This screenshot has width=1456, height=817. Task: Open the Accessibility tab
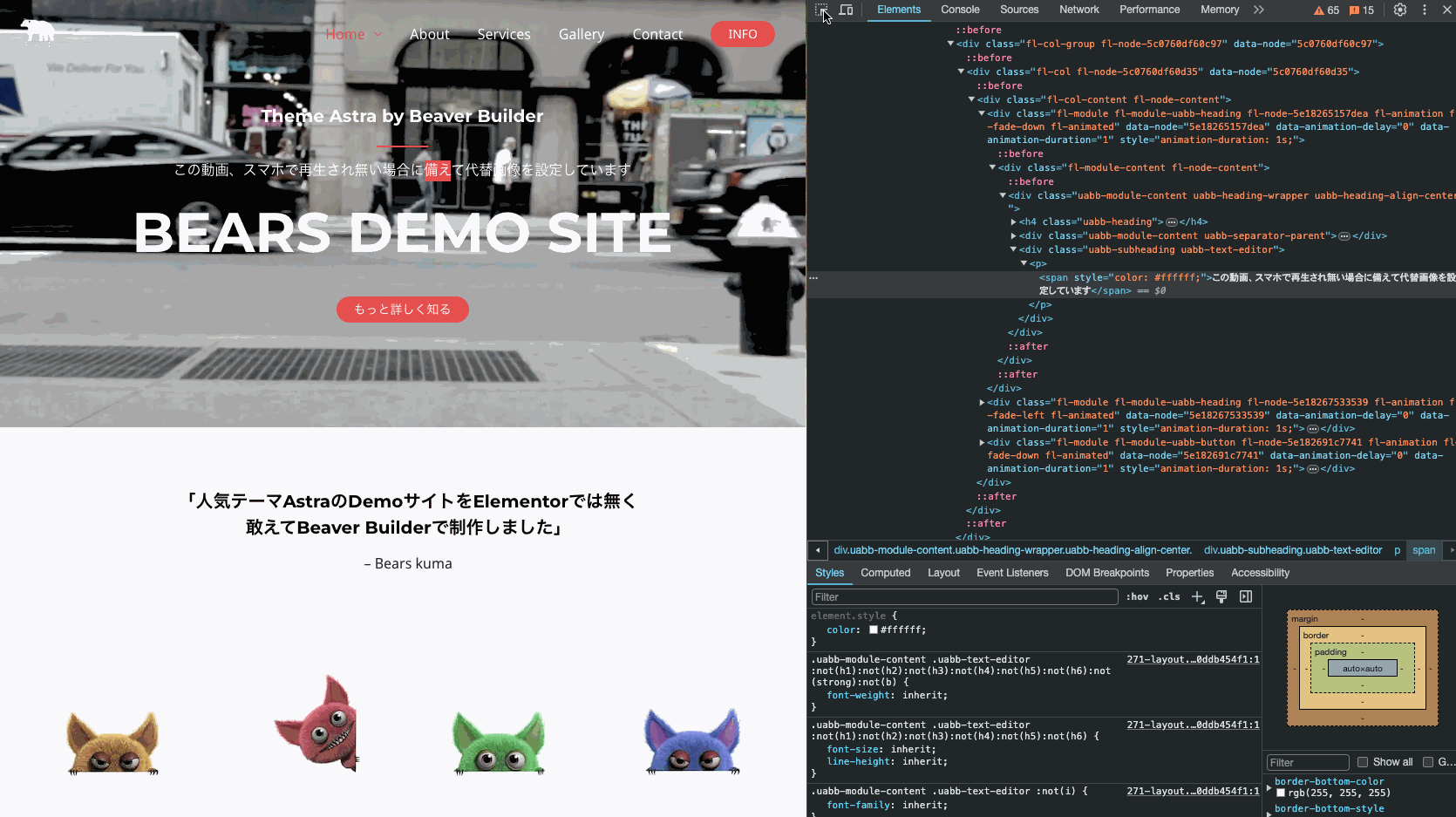click(1260, 573)
